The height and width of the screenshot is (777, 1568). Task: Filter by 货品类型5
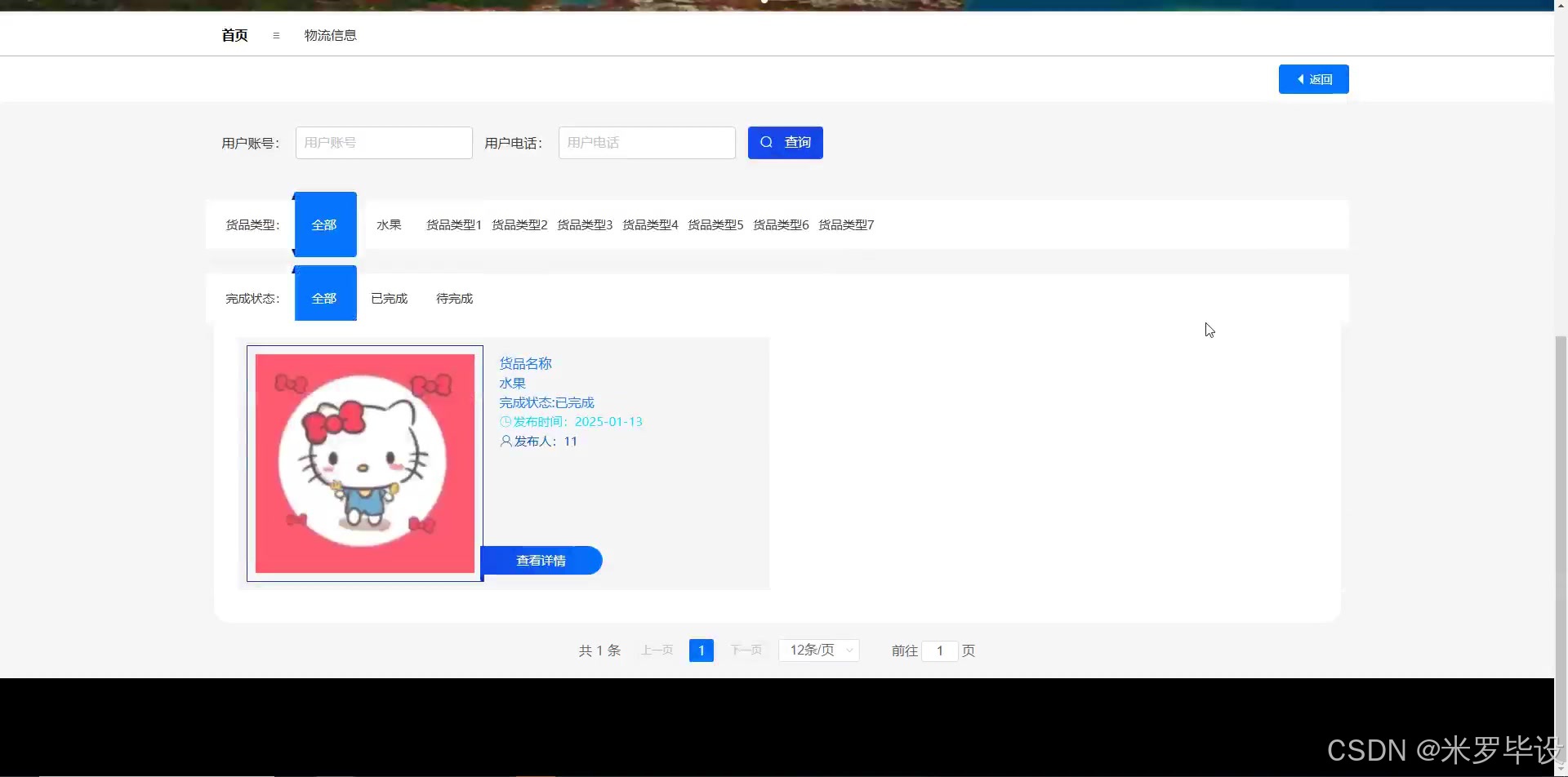(x=715, y=224)
